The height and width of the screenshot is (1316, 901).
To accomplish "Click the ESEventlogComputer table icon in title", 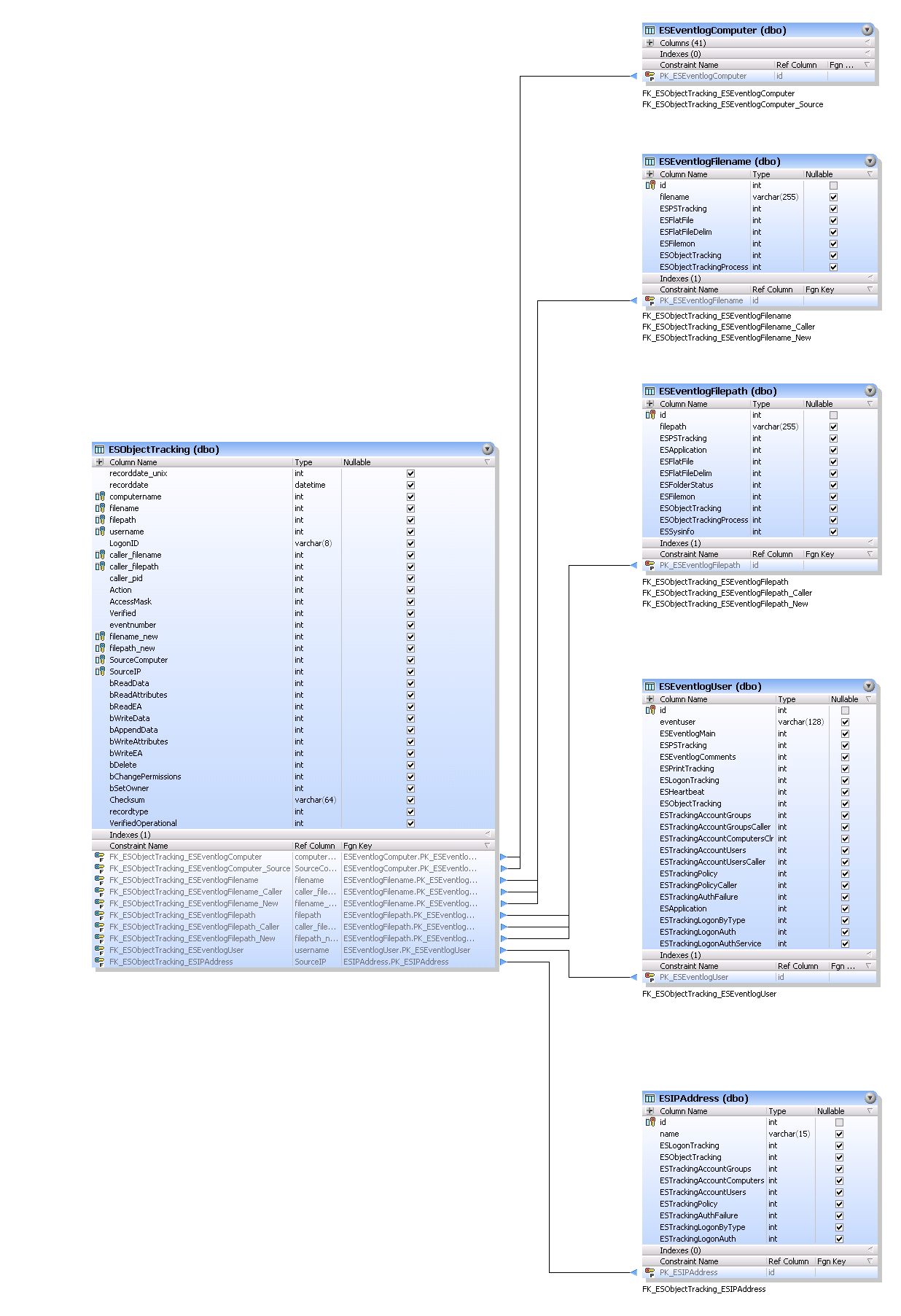I will (650, 31).
